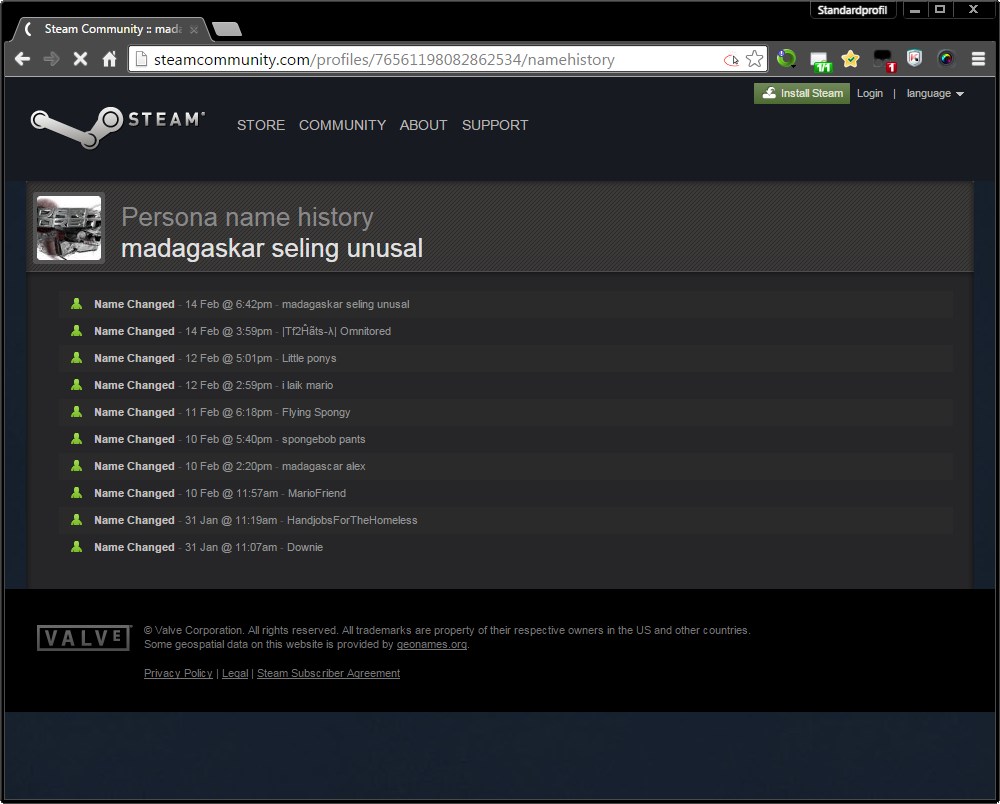Open the green circular extension icon
The height and width of the screenshot is (804, 1000).
pyautogui.click(x=786, y=59)
